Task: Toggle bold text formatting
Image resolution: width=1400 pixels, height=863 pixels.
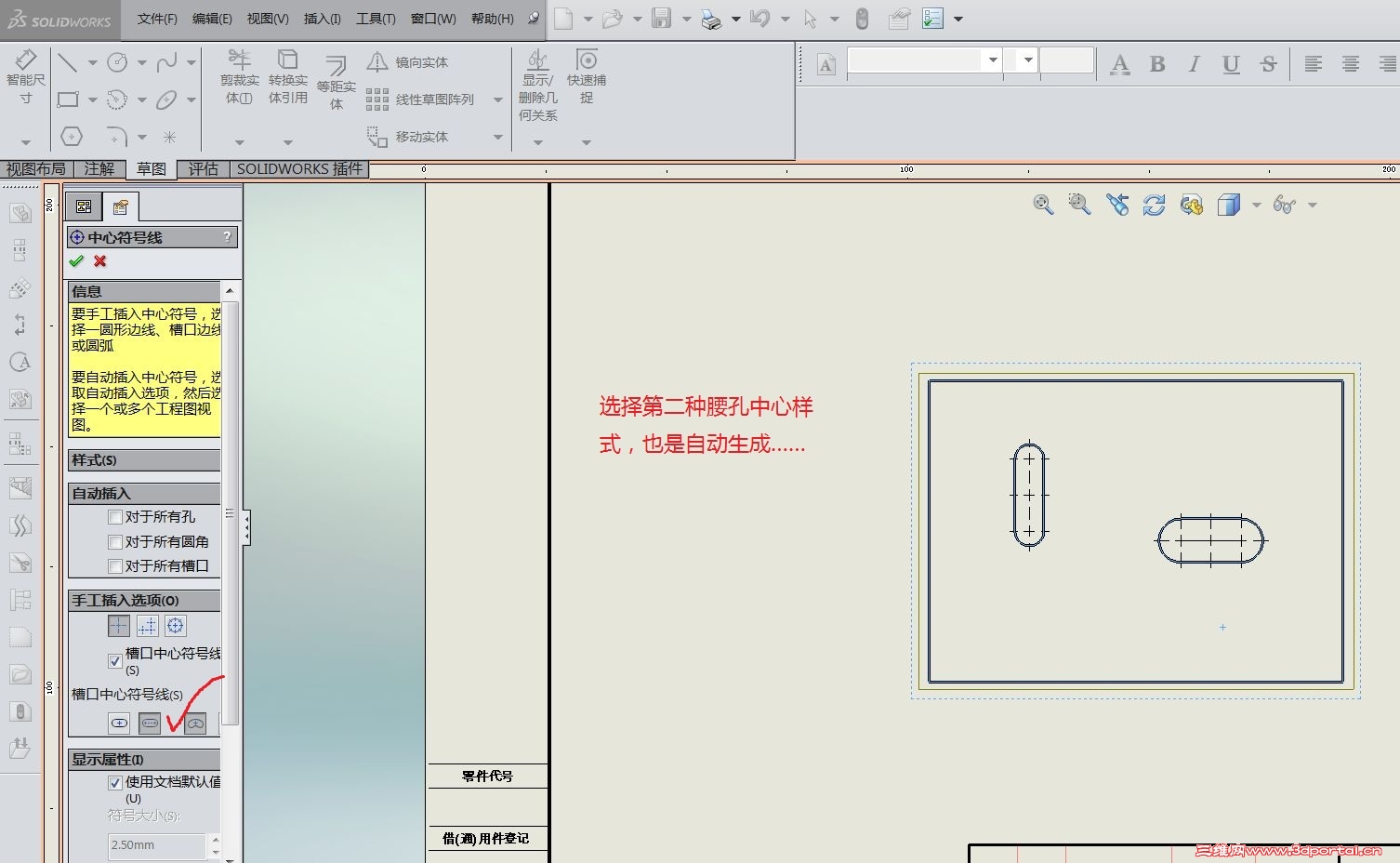Action: [1157, 63]
